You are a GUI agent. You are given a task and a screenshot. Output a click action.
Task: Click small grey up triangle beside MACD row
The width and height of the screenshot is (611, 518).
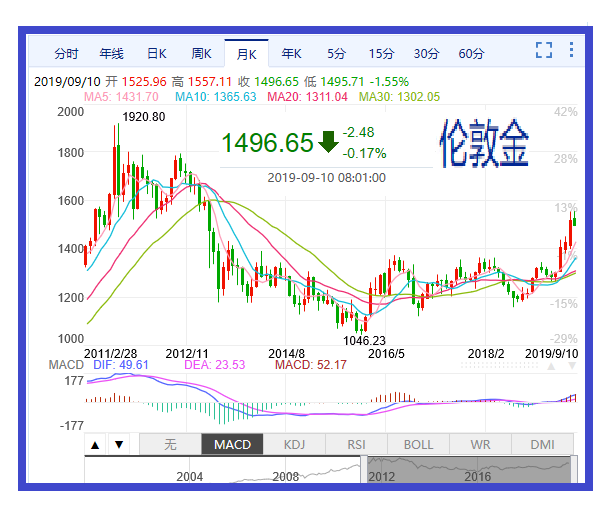[x=551, y=366]
